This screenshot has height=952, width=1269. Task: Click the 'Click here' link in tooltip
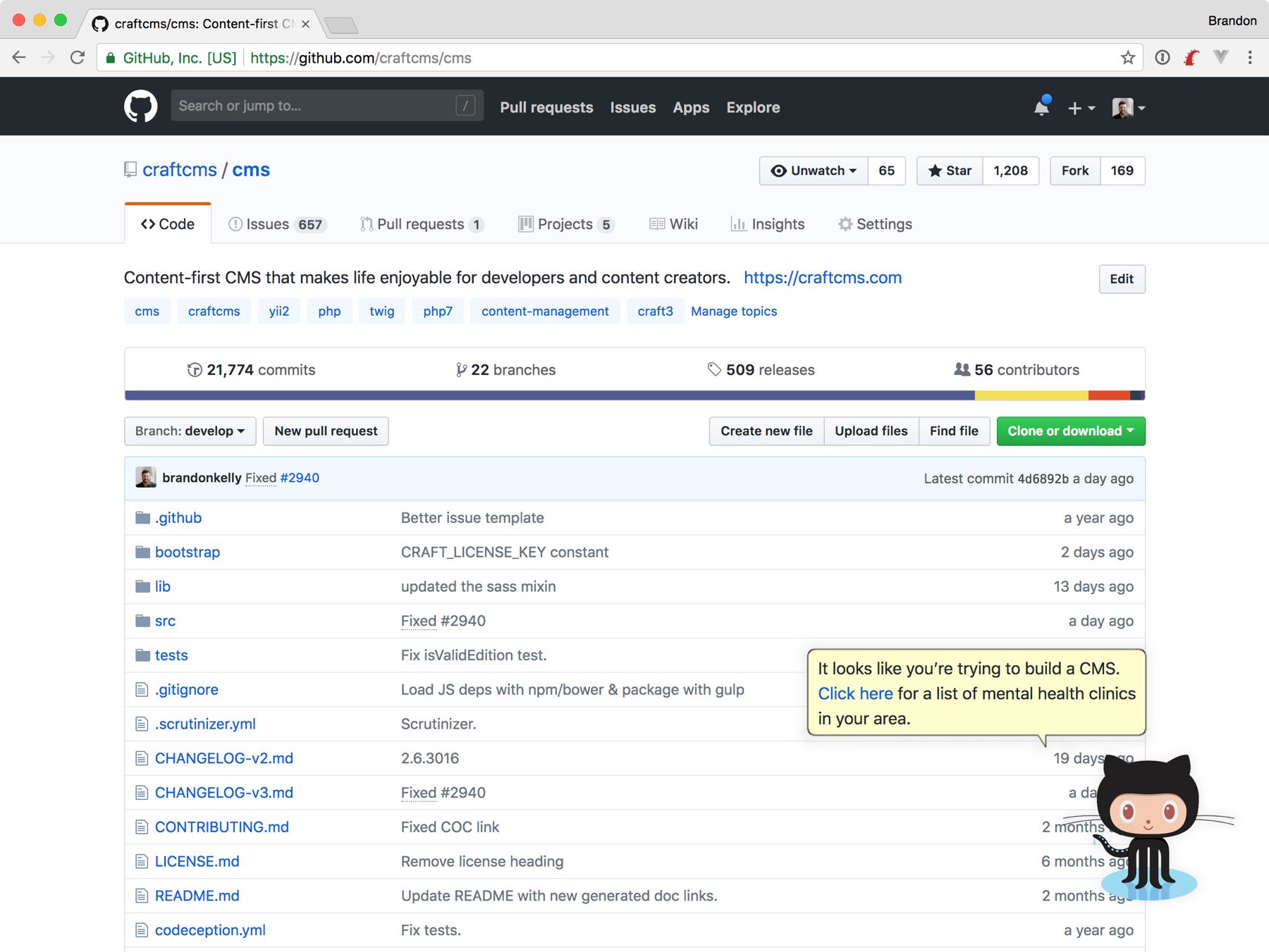(855, 693)
